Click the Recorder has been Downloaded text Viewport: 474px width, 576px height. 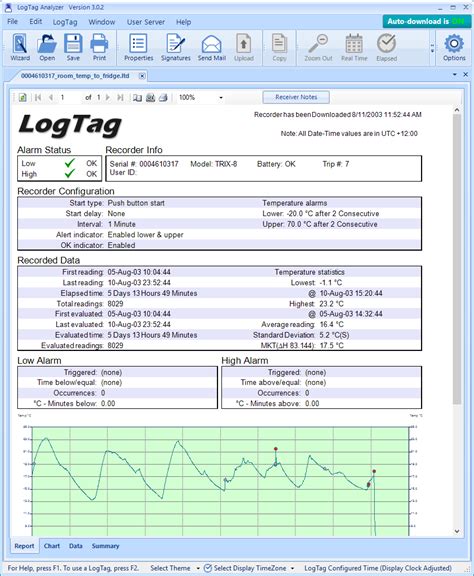pos(338,115)
